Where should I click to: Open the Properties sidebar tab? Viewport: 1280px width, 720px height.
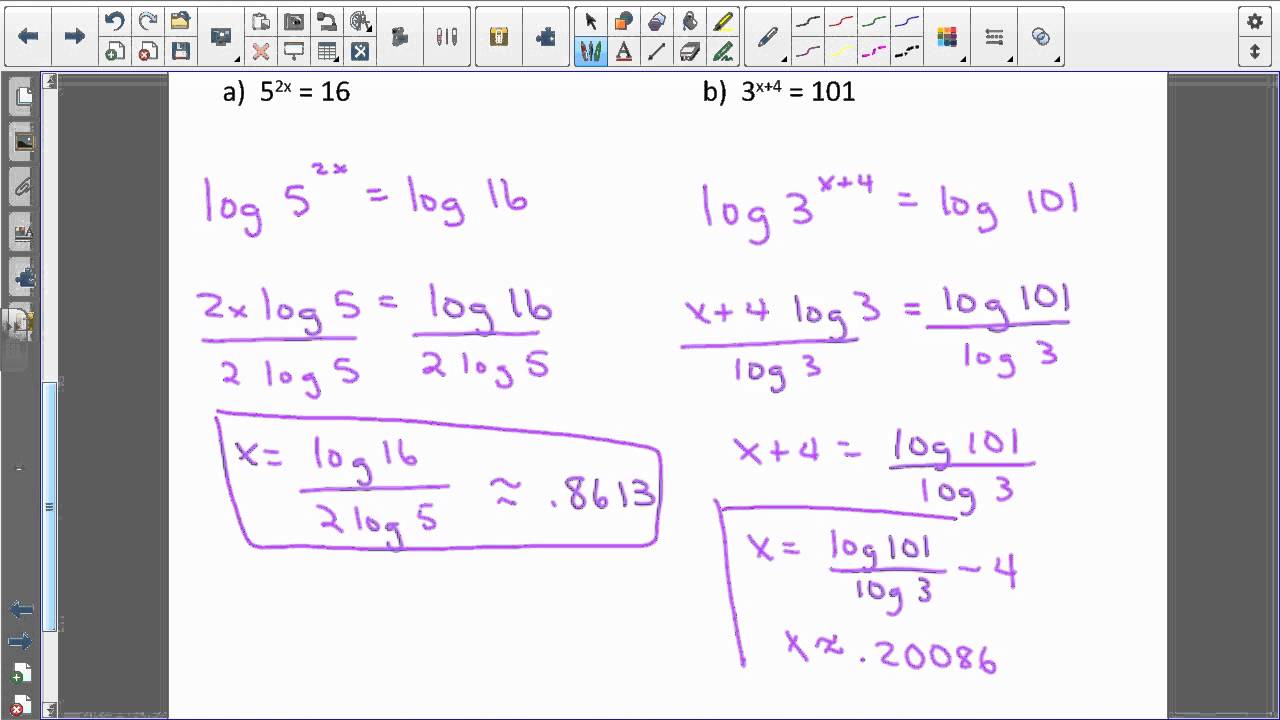click(x=22, y=233)
